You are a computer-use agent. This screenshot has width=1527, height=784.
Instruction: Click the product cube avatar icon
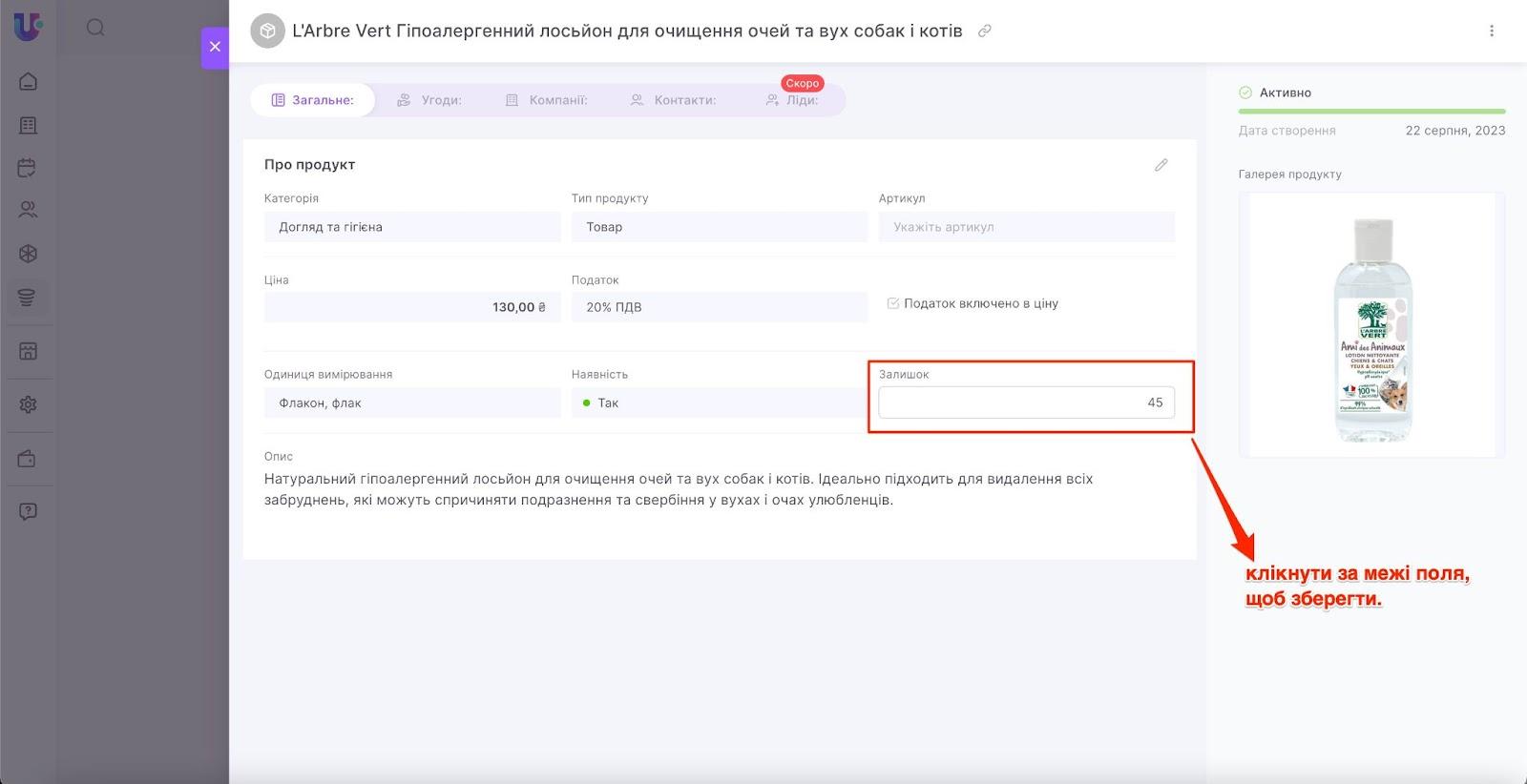[x=267, y=31]
